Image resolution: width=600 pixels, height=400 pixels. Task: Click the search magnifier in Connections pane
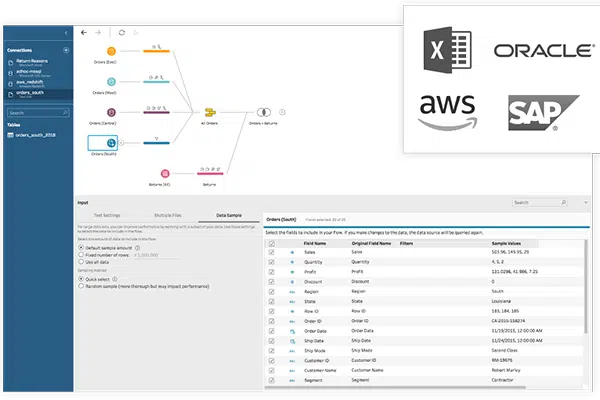[x=65, y=113]
